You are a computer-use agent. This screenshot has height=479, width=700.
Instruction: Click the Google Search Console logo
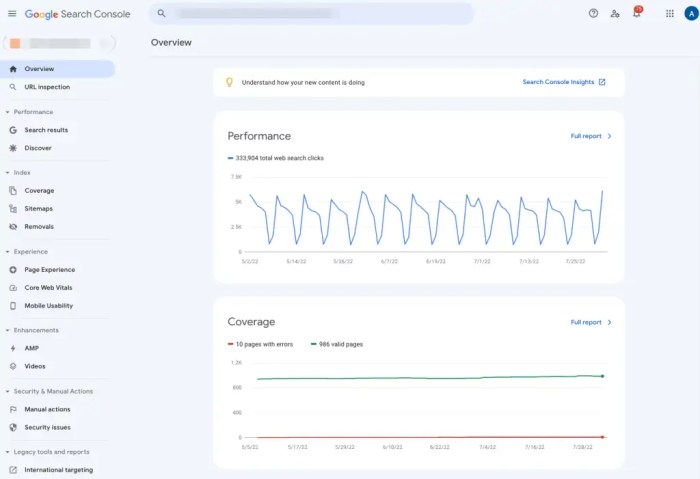click(77, 14)
